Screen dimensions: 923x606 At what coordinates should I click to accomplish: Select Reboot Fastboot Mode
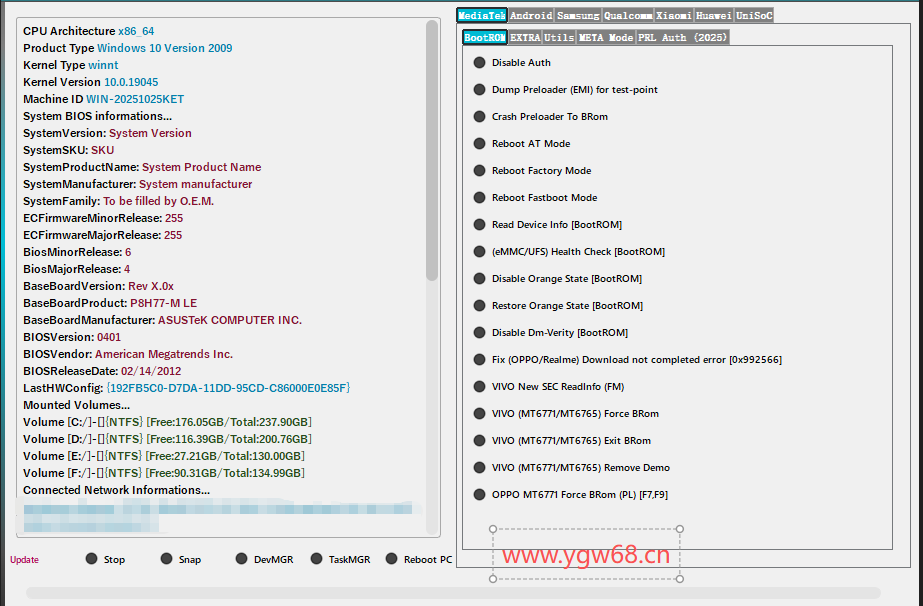[536, 198]
